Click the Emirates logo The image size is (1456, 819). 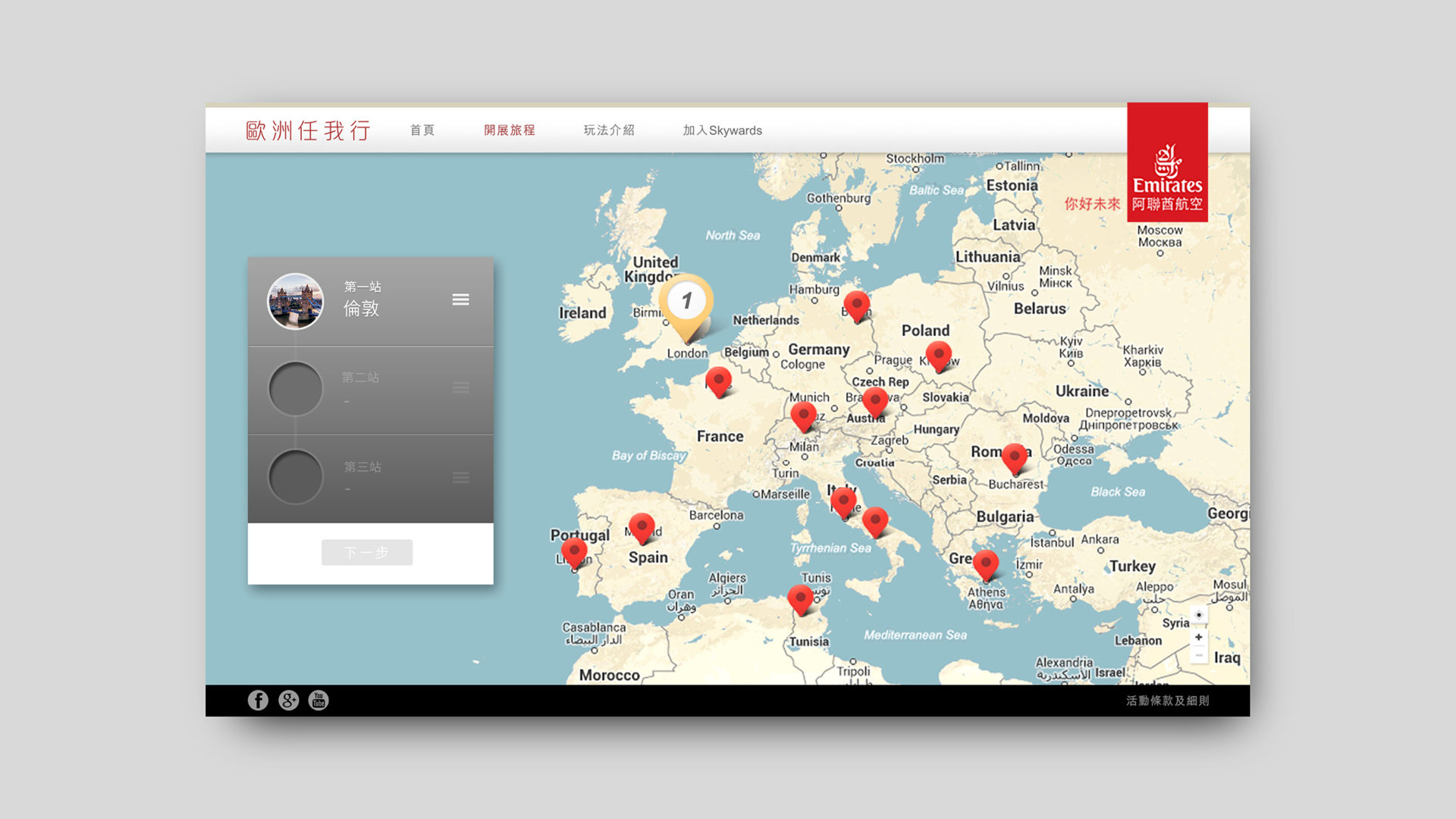click(1167, 162)
